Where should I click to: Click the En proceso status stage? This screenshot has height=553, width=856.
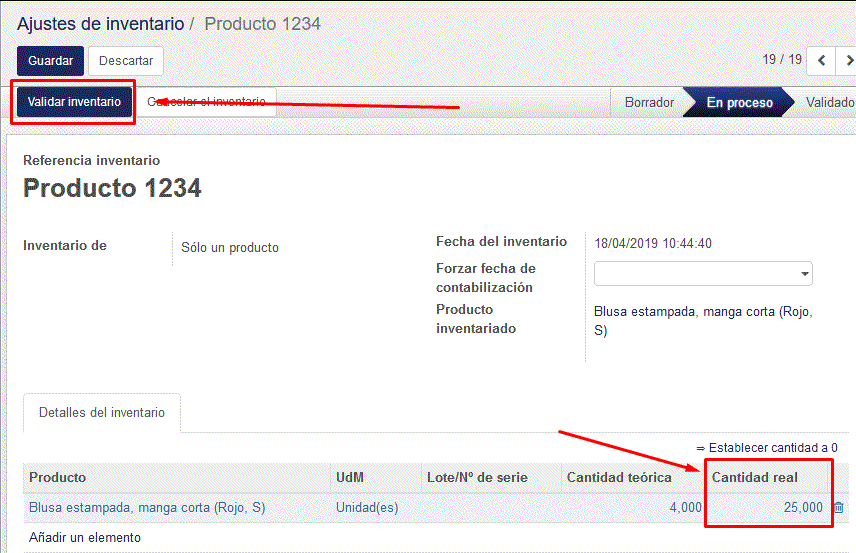tap(739, 103)
